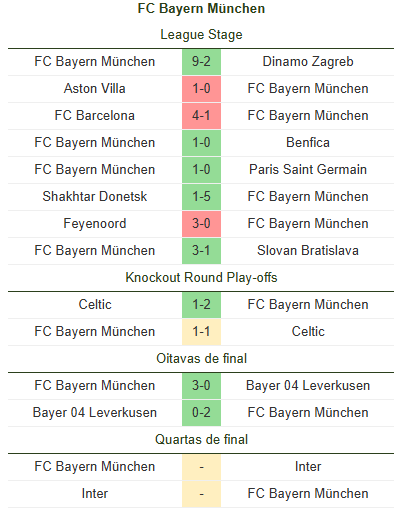The image size is (394, 520).
Task: Click the 0-2 Leverkusen away score
Action: click(x=201, y=413)
